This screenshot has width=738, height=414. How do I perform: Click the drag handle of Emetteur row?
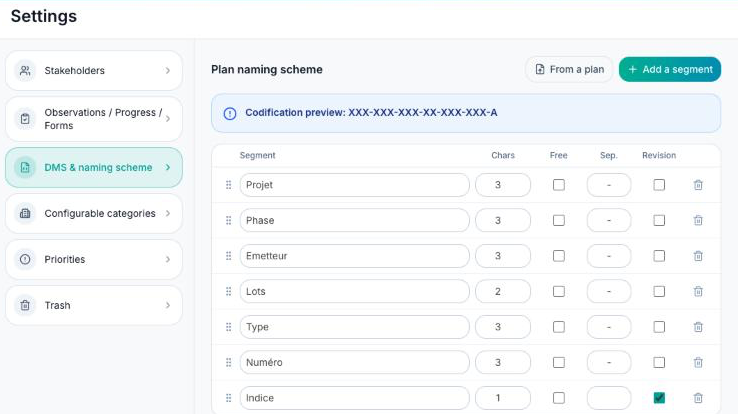[228, 256]
